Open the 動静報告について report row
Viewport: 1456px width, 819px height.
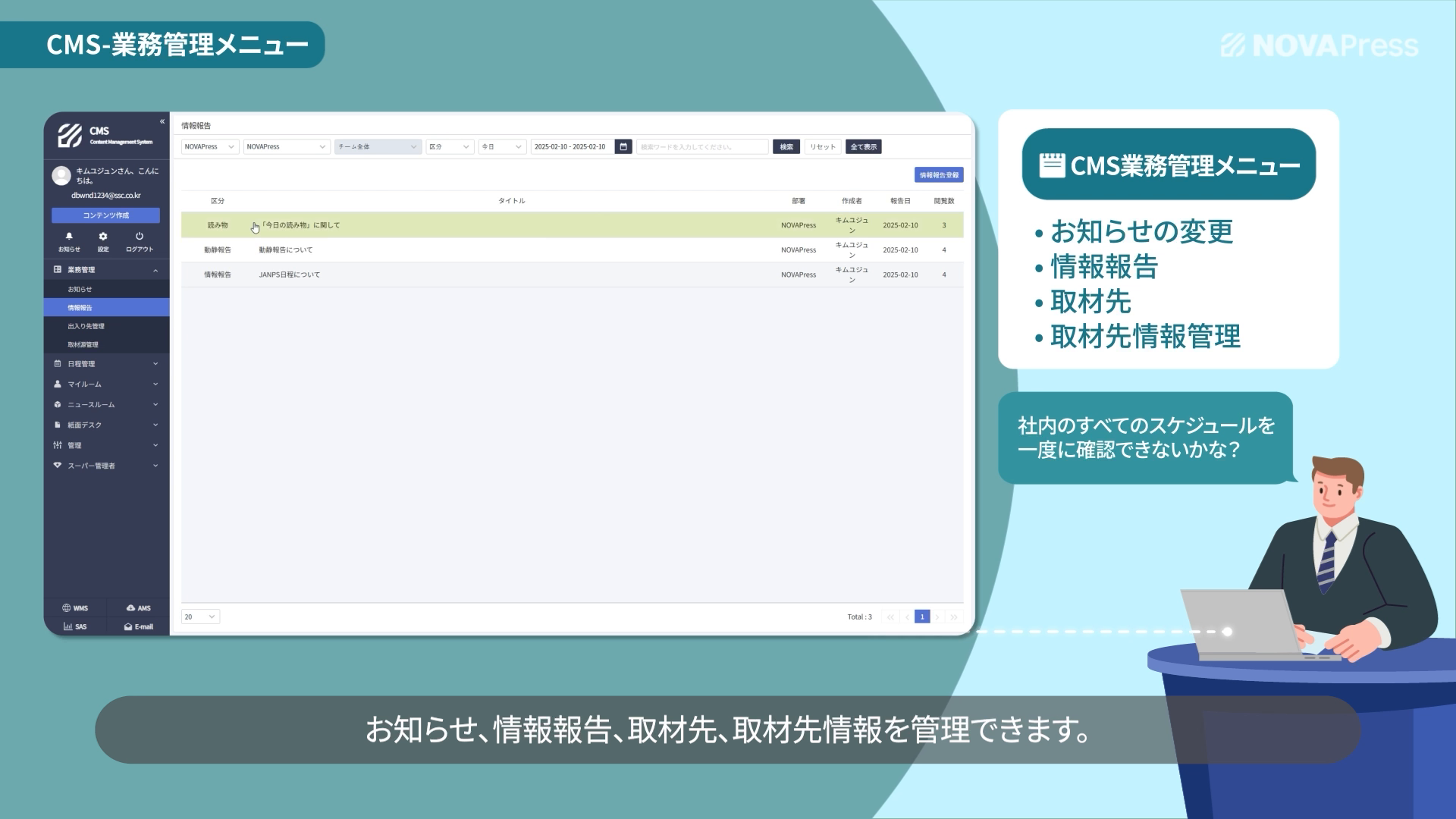click(573, 249)
